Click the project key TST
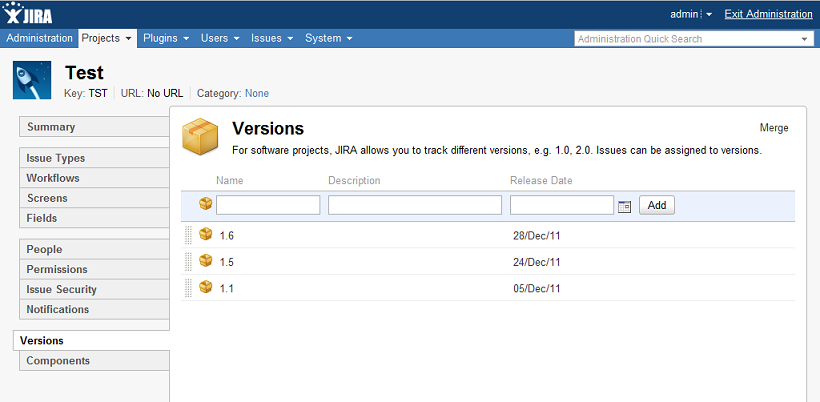 click(98, 94)
